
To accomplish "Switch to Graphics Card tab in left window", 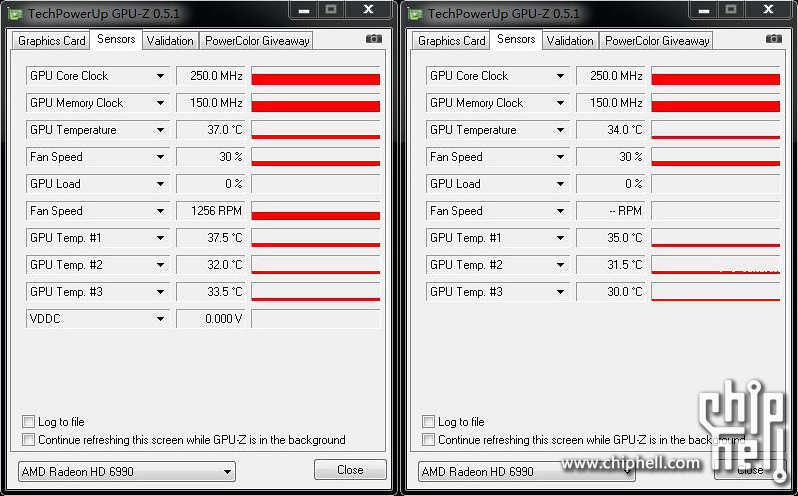I will point(51,41).
